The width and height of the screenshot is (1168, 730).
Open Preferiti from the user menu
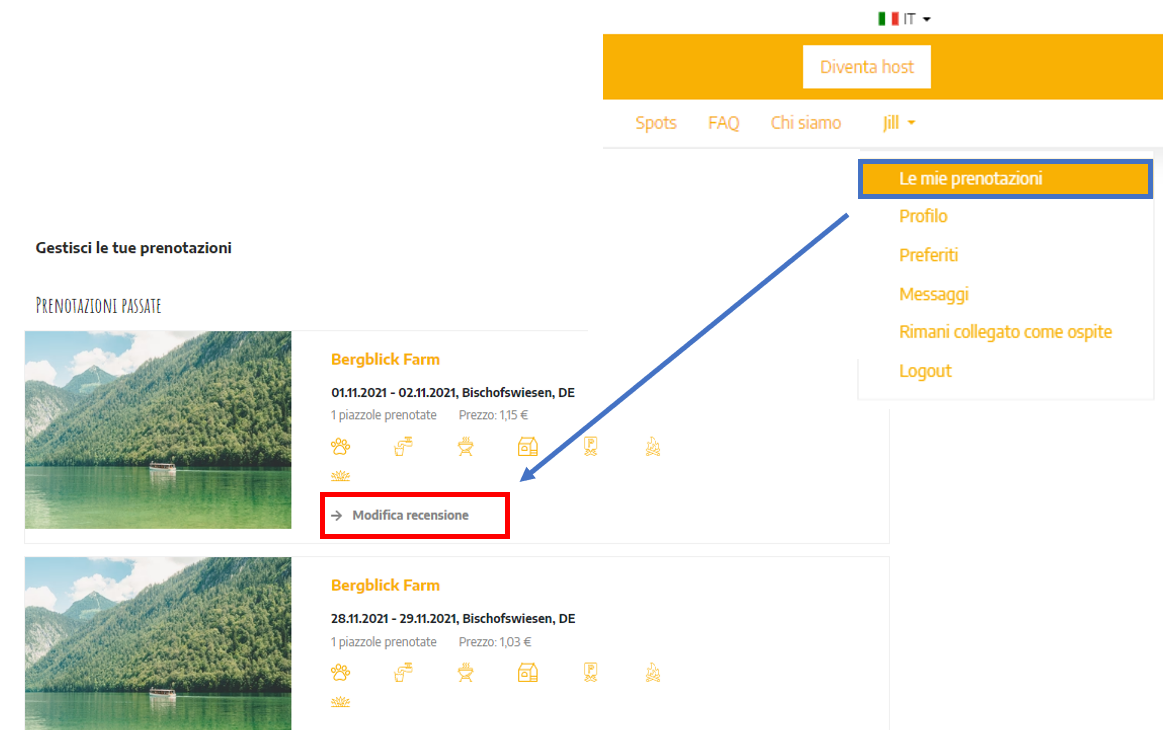[928, 255]
